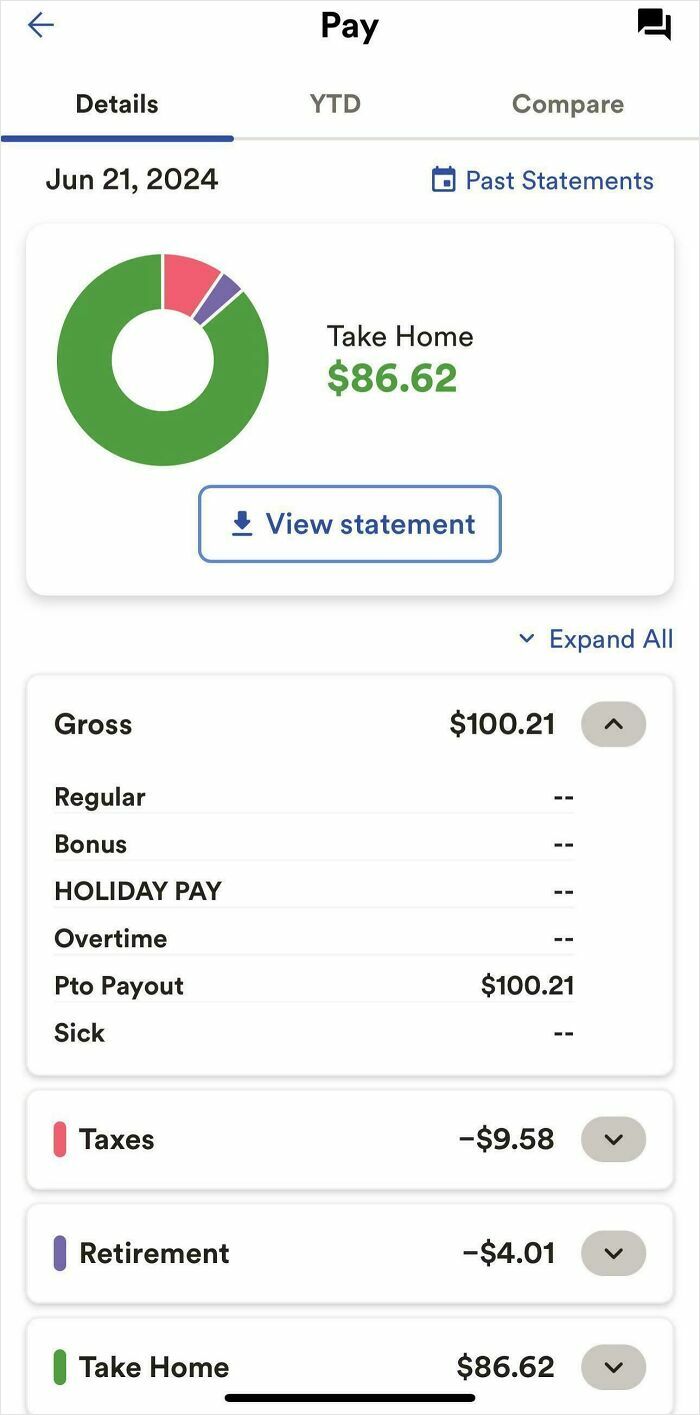Click the View statement button

349,523
